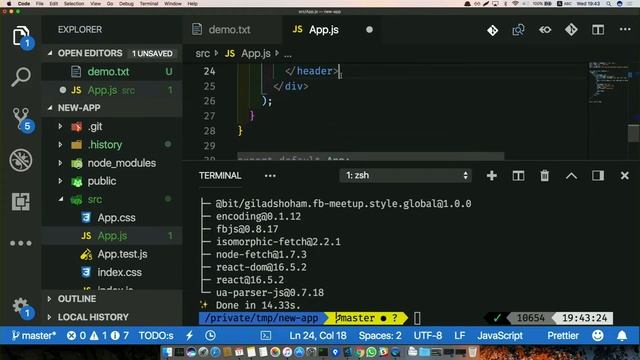Open App.test.js file in explorer

(112, 254)
